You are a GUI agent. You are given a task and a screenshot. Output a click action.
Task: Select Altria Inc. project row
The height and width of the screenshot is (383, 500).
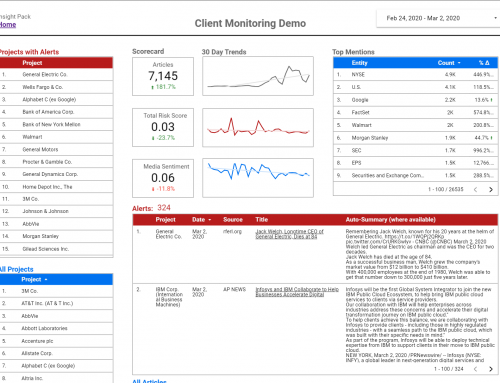56,378
